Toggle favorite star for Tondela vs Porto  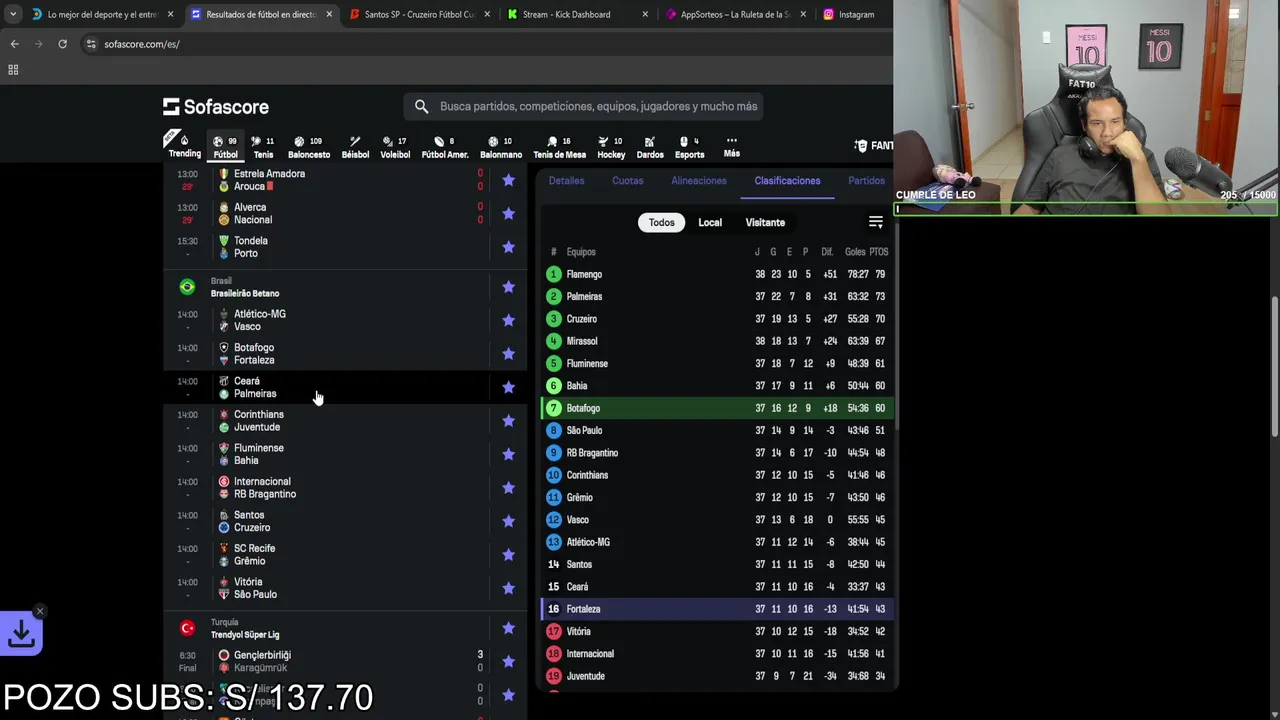(508, 247)
